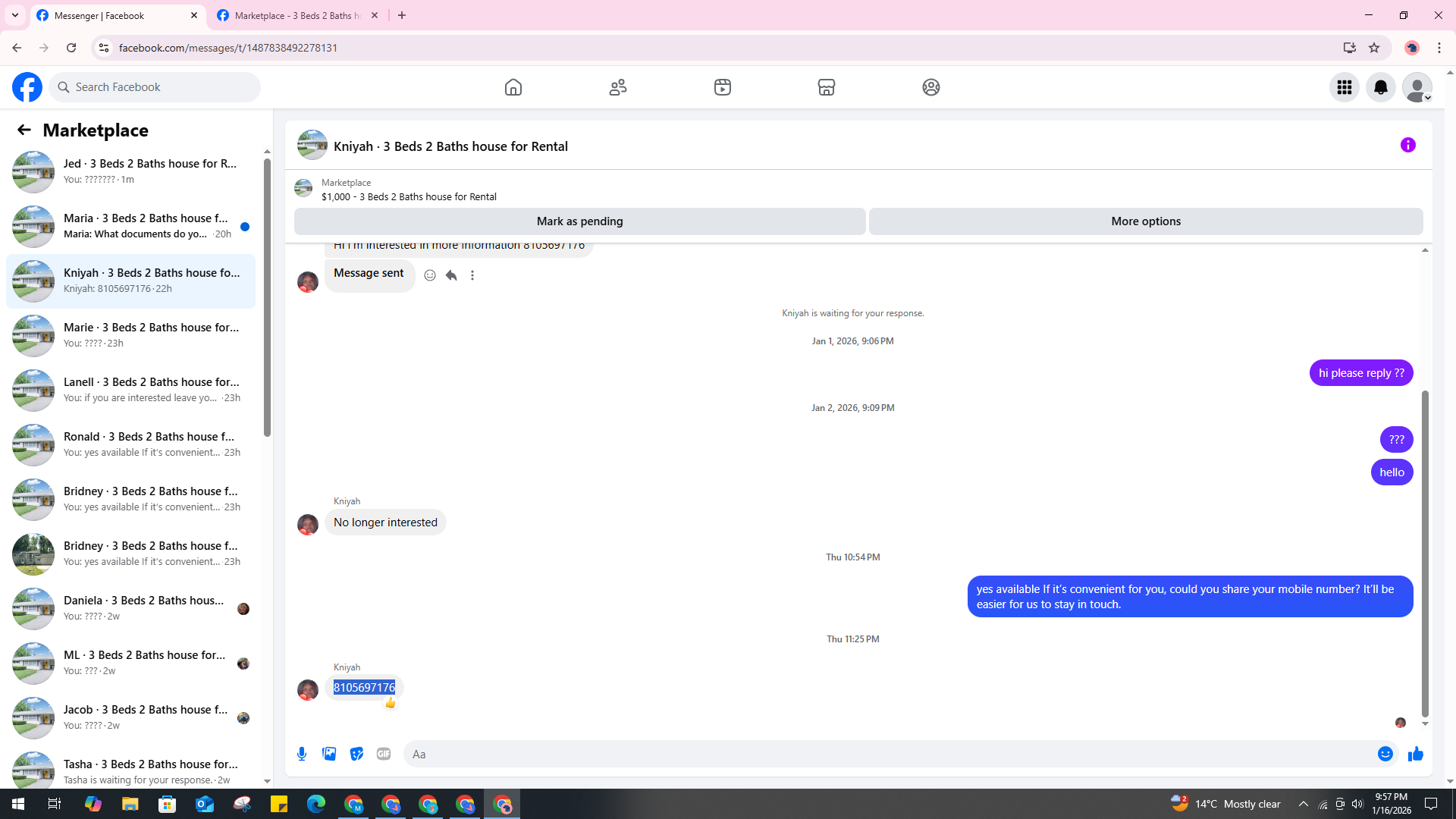The width and height of the screenshot is (1456, 819).
Task: Open the sticker picker icon
Action: click(x=356, y=754)
